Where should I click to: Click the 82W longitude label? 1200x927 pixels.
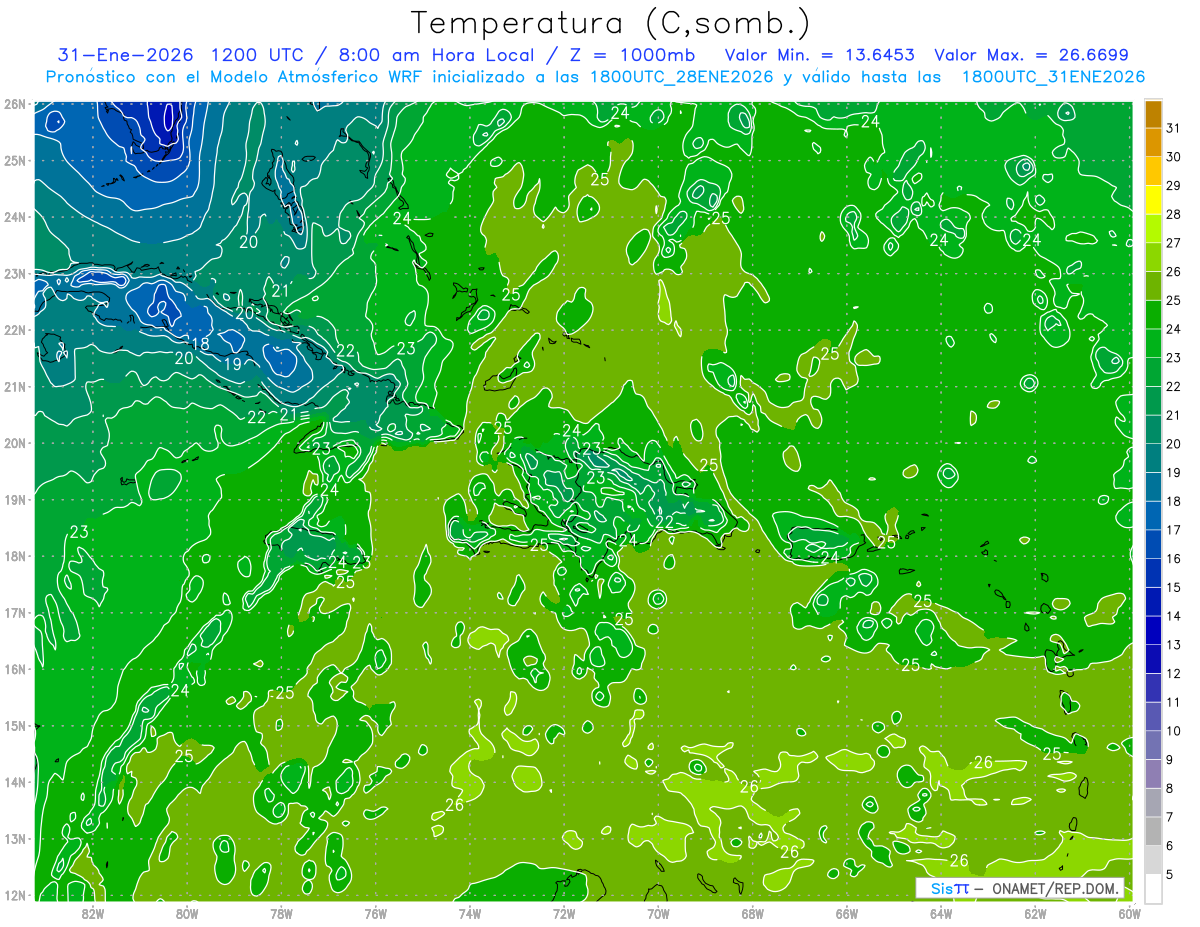93,913
